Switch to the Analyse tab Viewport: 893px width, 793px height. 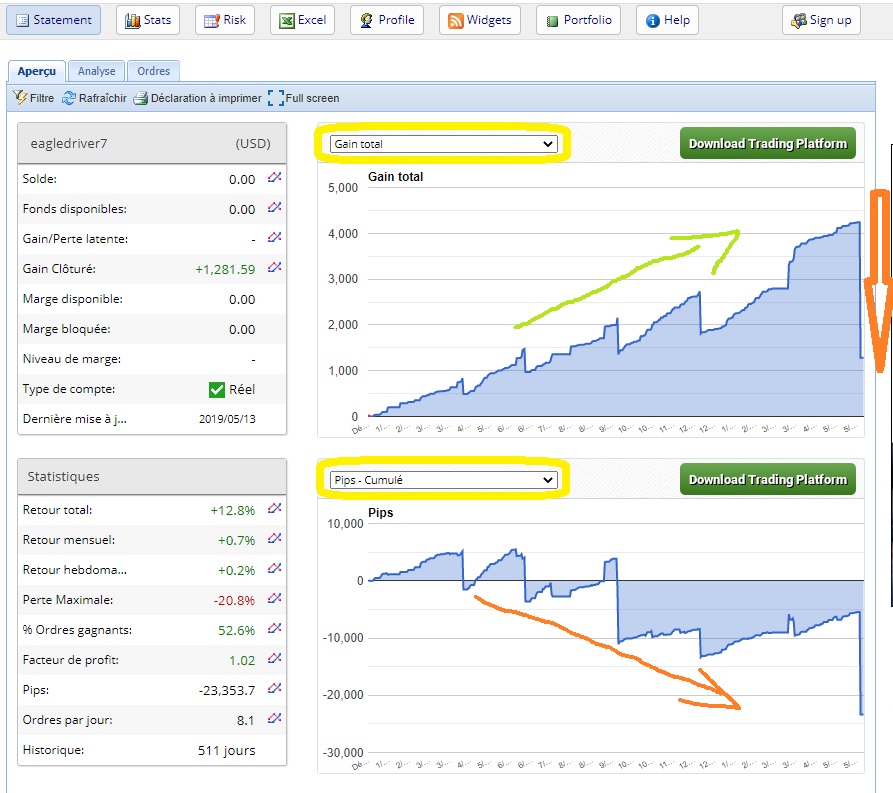pyautogui.click(x=97, y=71)
